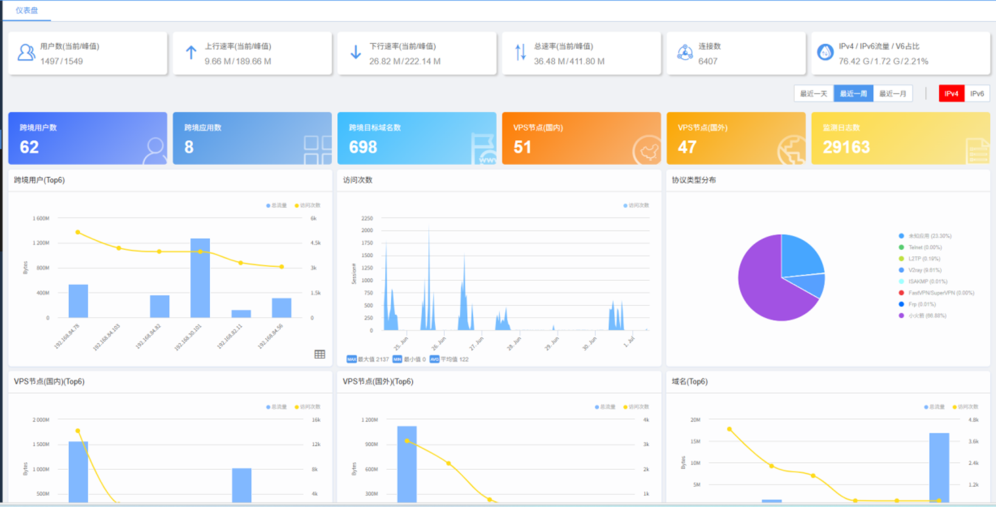996x507 pixels.
Task: Toggle the first blue 23.30% pie legend entry
Action: click(925, 236)
